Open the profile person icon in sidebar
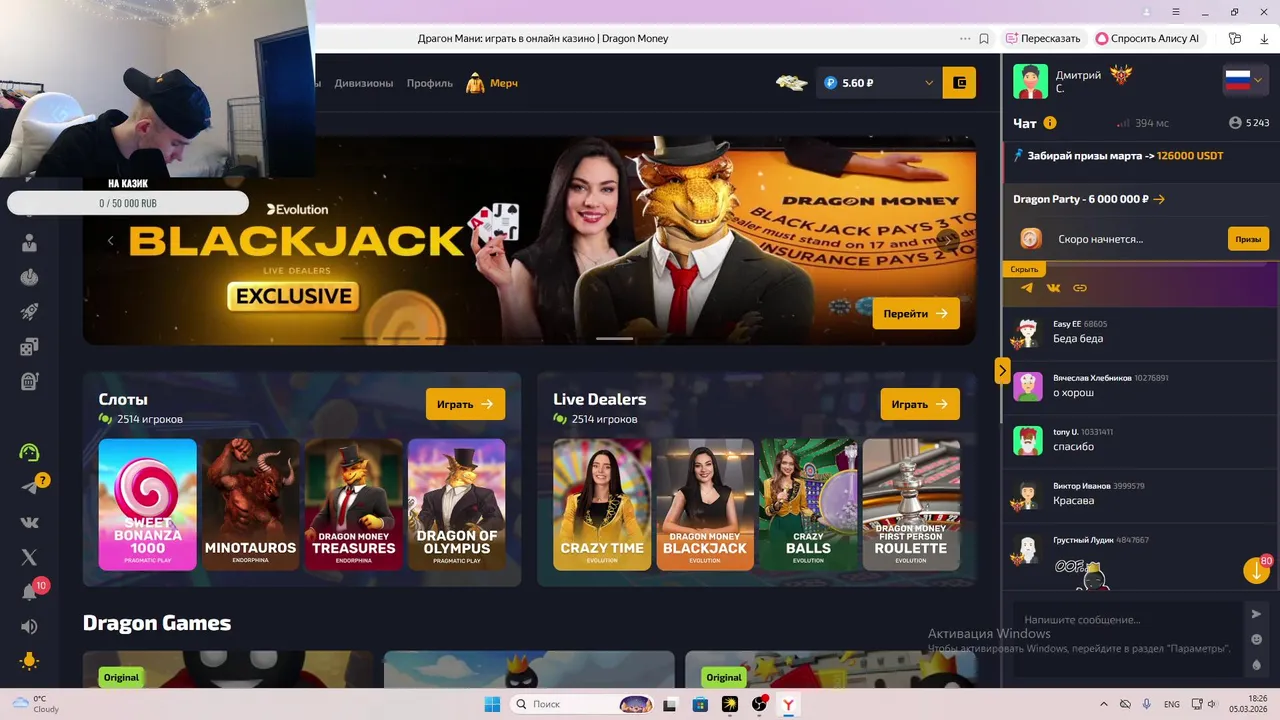This screenshot has width=1280, height=720. pyautogui.click(x=29, y=243)
